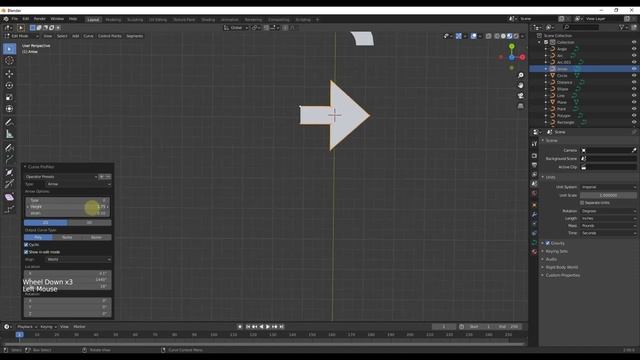Open the File menu
The height and width of the screenshot is (360, 640).
coord(15,19)
